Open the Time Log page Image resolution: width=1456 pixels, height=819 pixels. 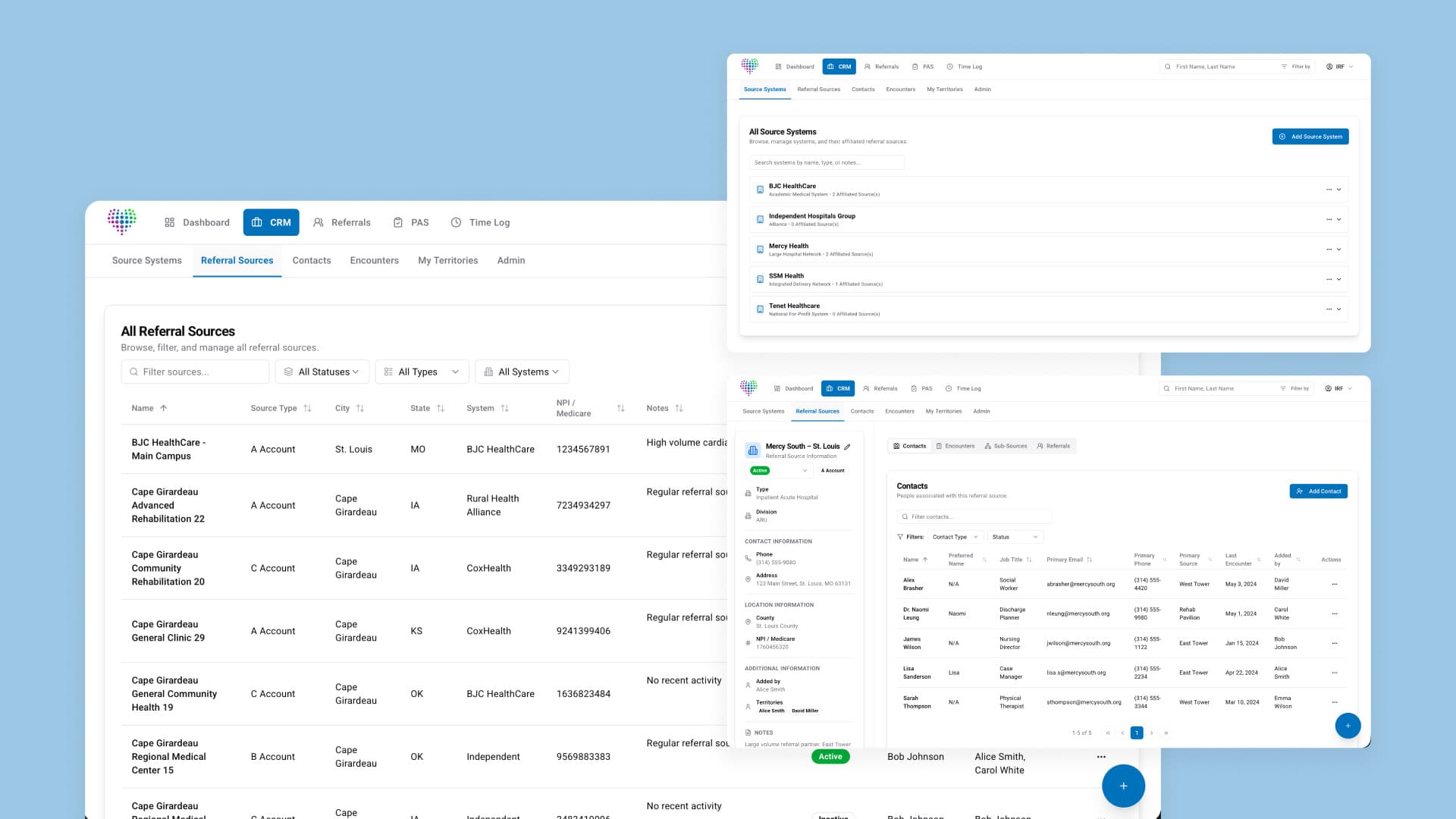pos(481,222)
